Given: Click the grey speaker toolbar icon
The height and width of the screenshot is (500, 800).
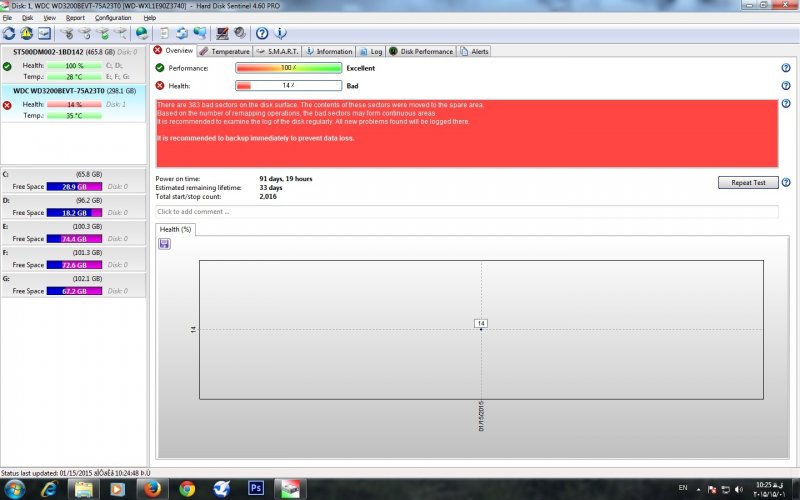Looking at the screenshot, I should (240, 34).
